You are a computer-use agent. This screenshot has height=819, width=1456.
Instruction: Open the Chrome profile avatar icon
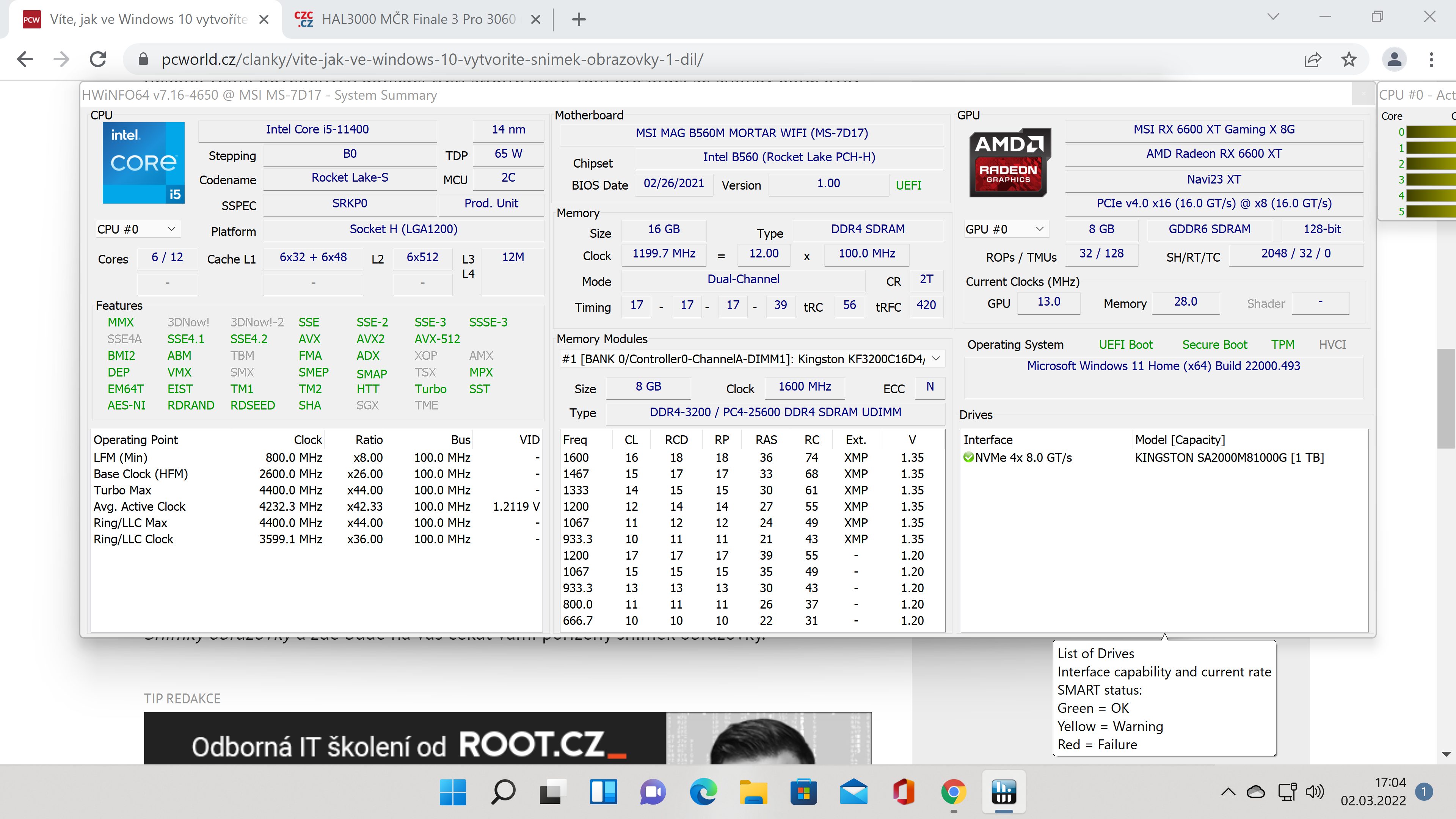(x=1394, y=60)
